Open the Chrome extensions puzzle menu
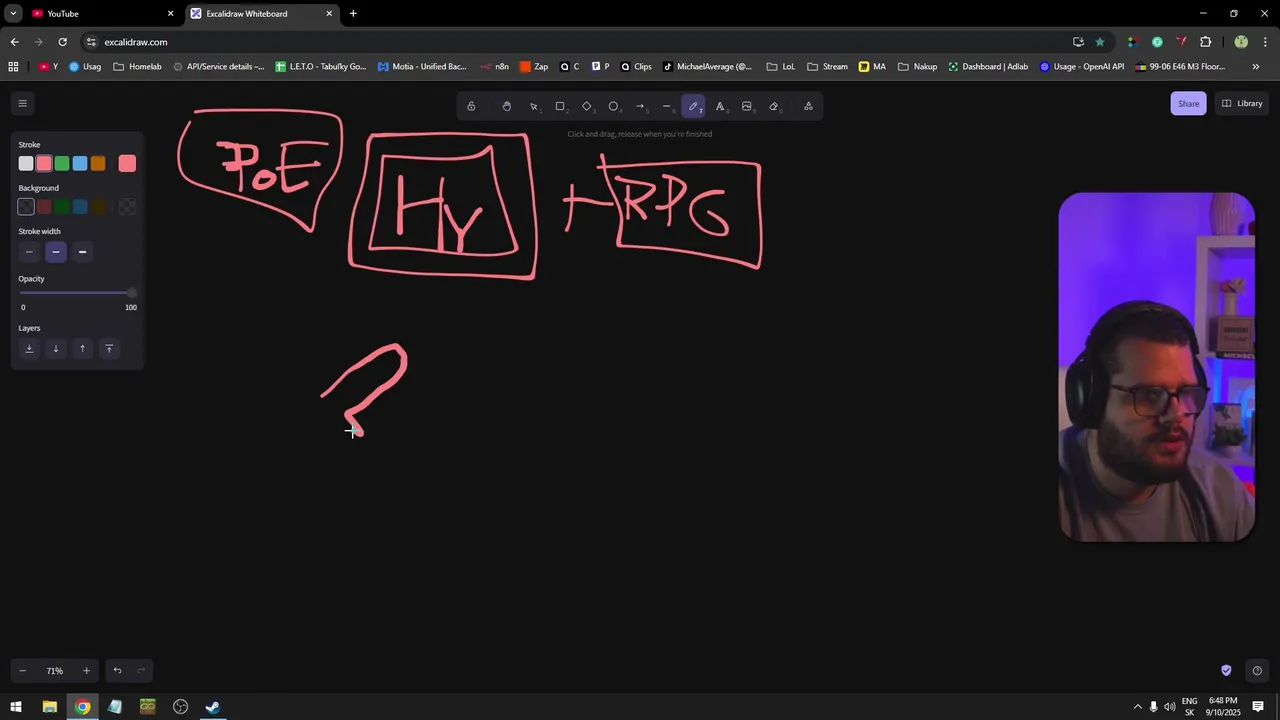The width and height of the screenshot is (1280, 720). [1205, 42]
